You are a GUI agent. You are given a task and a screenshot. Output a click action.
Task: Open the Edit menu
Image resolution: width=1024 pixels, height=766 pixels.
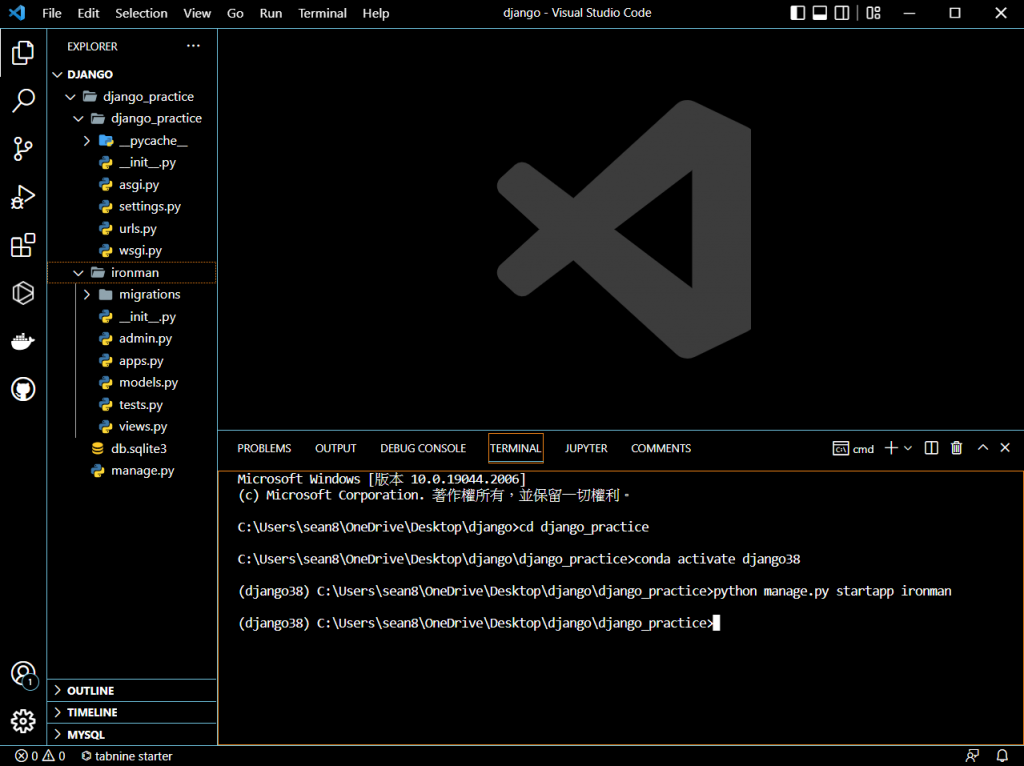(88, 13)
